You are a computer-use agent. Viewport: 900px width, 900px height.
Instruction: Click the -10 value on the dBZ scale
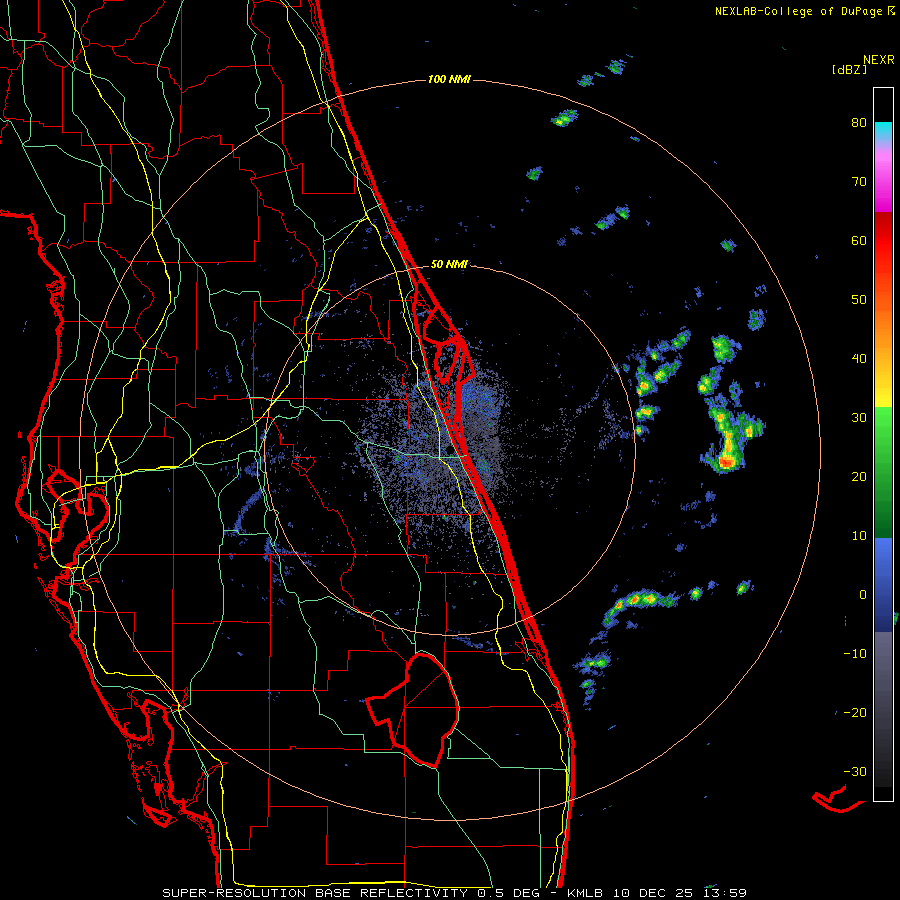coord(855,654)
